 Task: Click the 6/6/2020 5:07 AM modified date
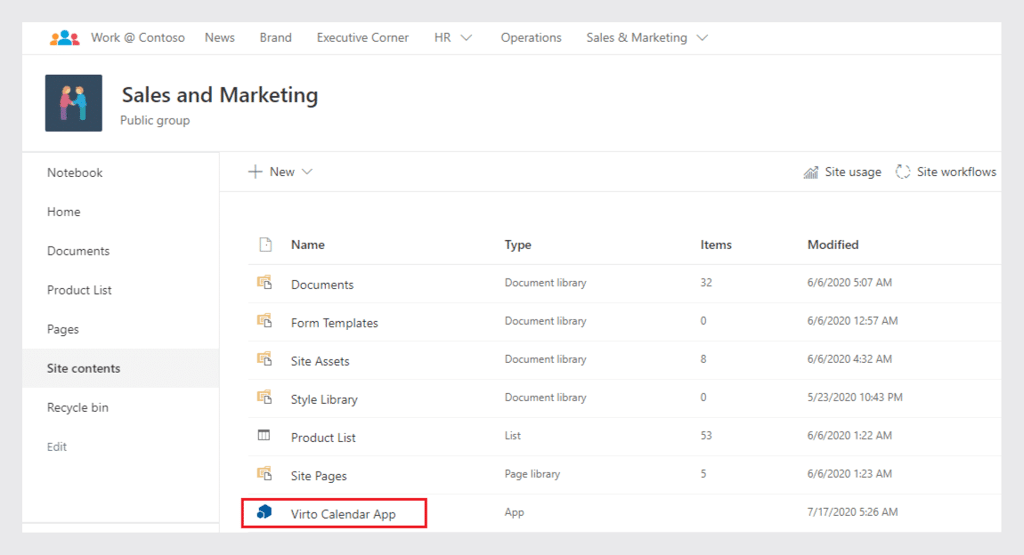(850, 283)
